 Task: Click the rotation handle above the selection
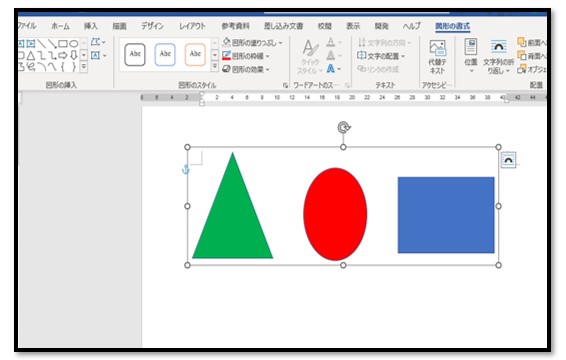click(x=344, y=127)
